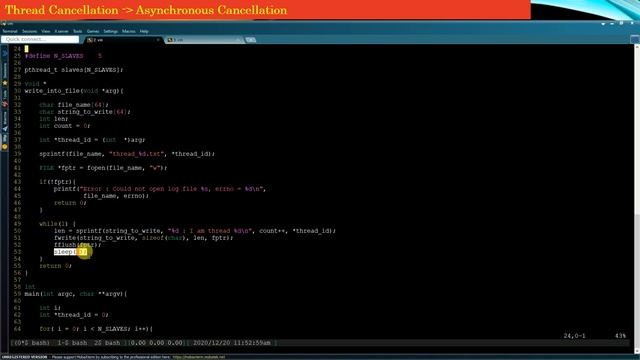Click the fwrite(string_to_write...) line
Image resolution: width=640 pixels, height=360 pixels.
point(143,238)
